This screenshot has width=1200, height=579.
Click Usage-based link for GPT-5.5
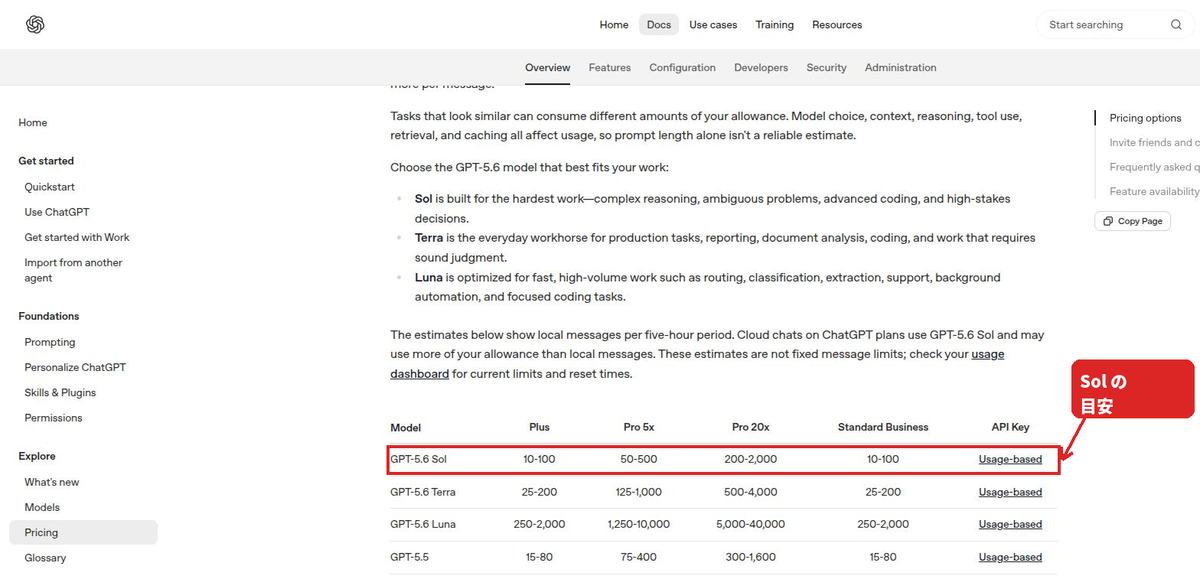pyautogui.click(x=1010, y=557)
